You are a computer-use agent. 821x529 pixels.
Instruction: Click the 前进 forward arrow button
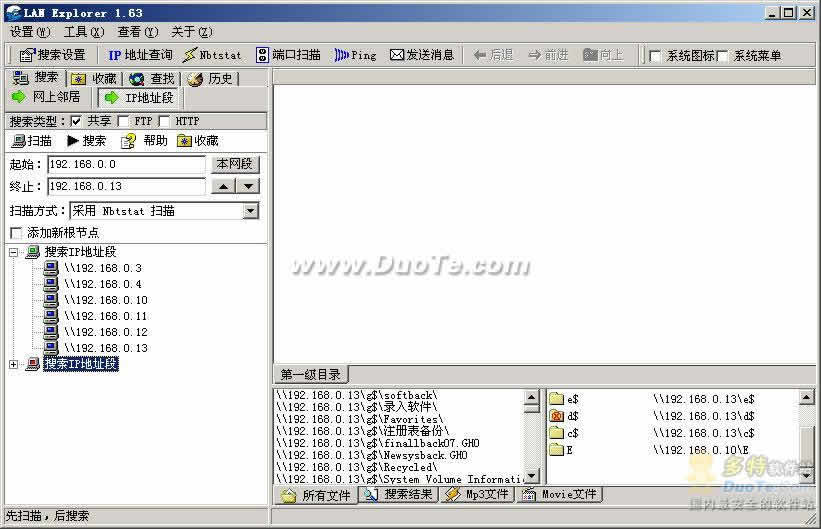pyautogui.click(x=548, y=55)
